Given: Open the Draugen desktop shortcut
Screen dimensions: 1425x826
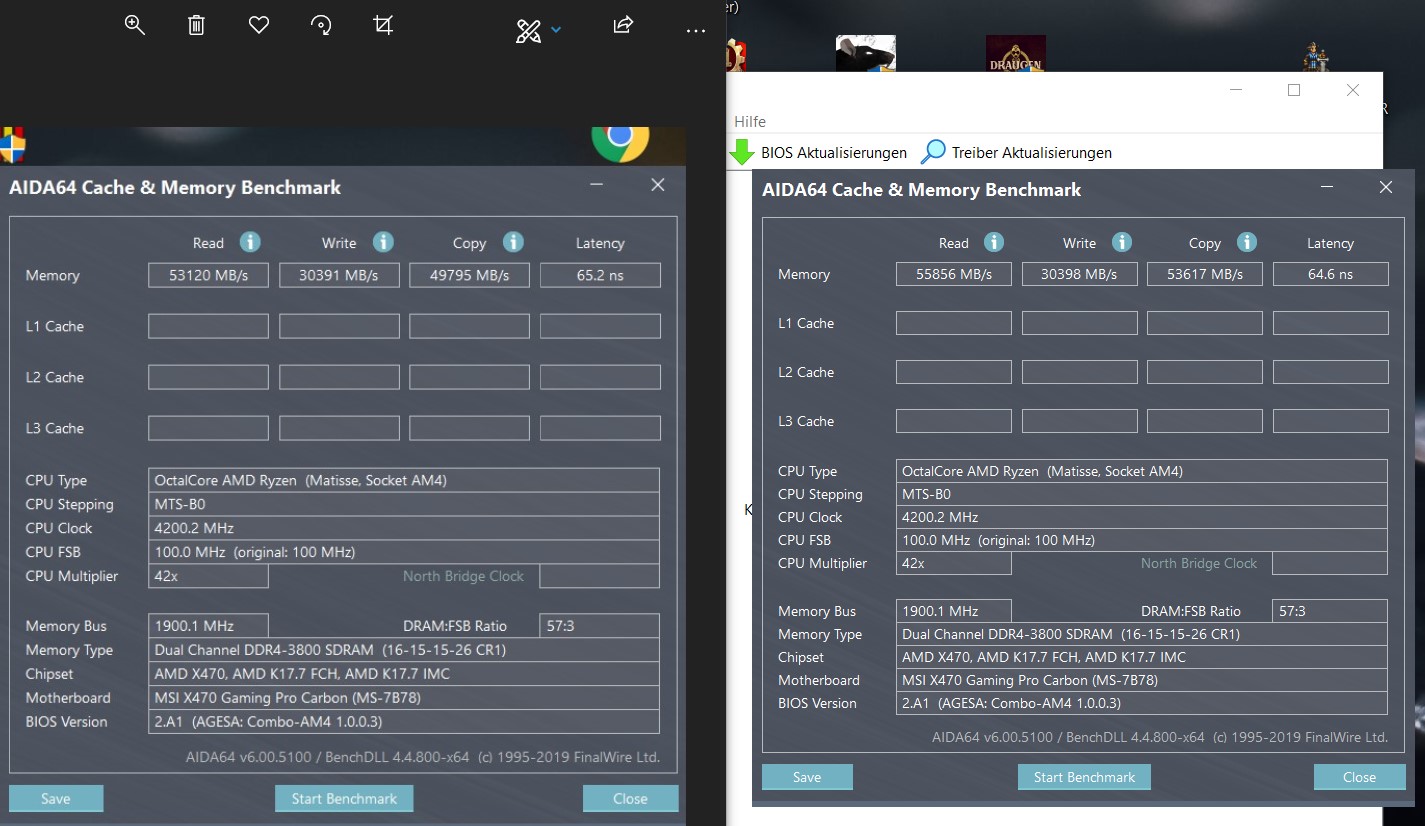Looking at the screenshot, I should pyautogui.click(x=1016, y=54).
